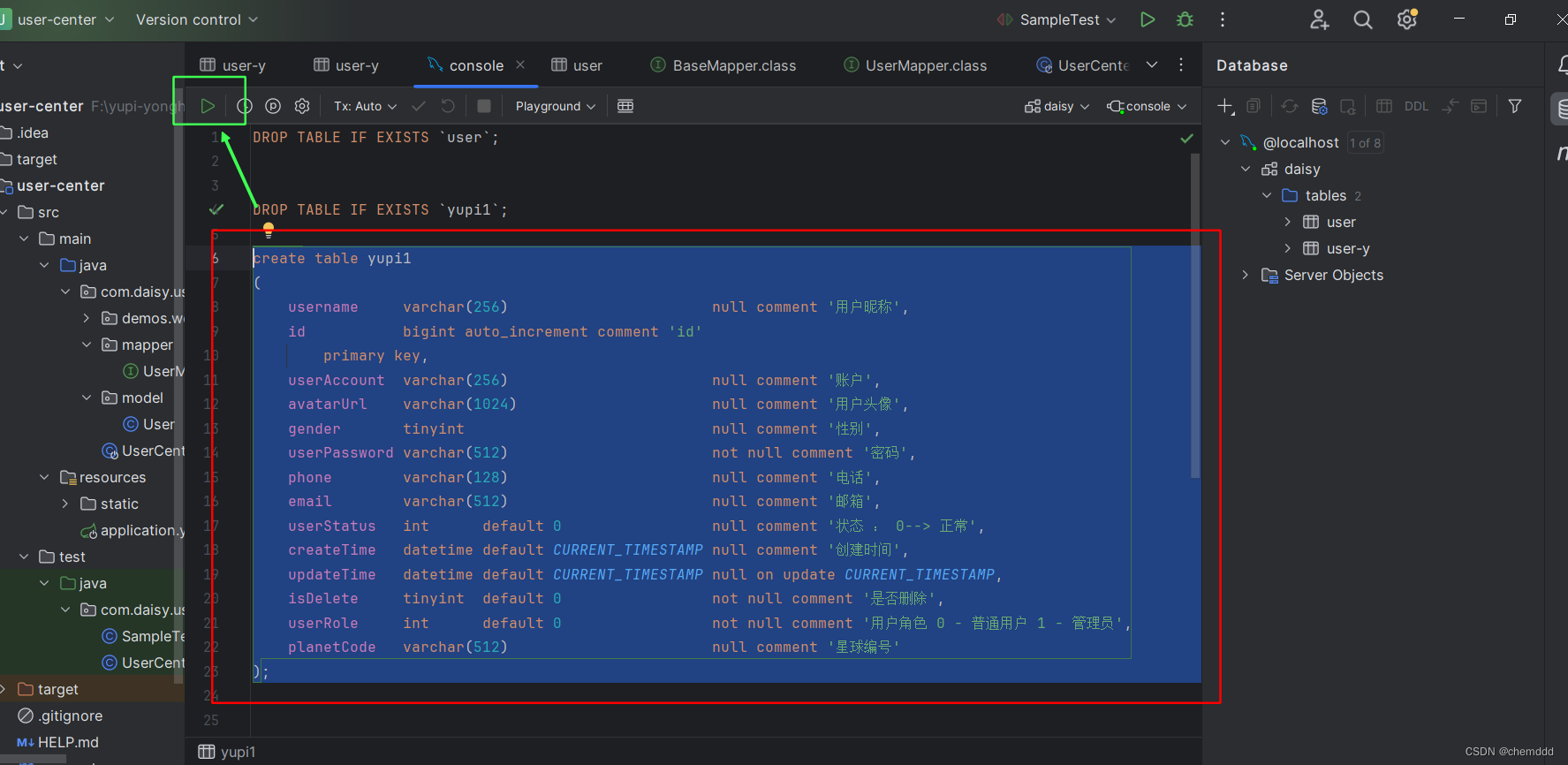
Task: Open the yupi1 result tab at bottom
Action: click(x=227, y=752)
